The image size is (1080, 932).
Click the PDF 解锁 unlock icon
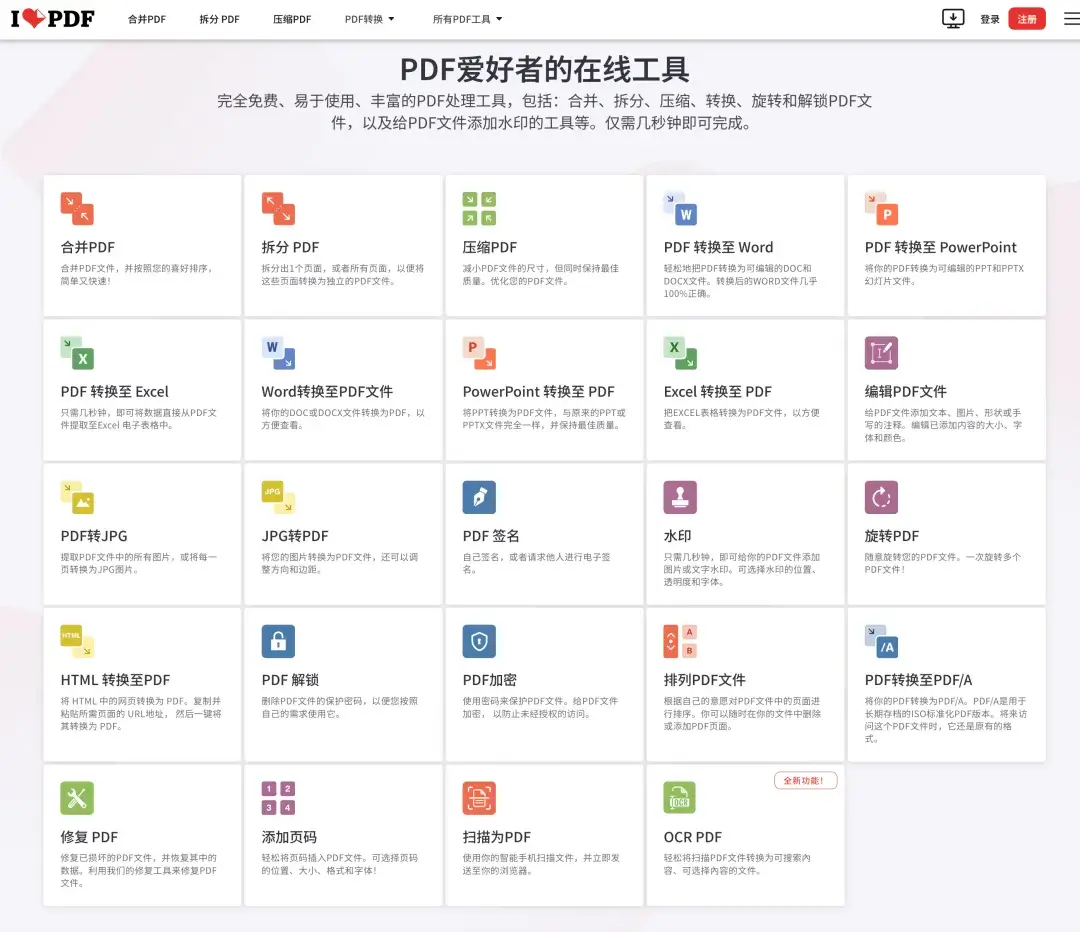278,641
